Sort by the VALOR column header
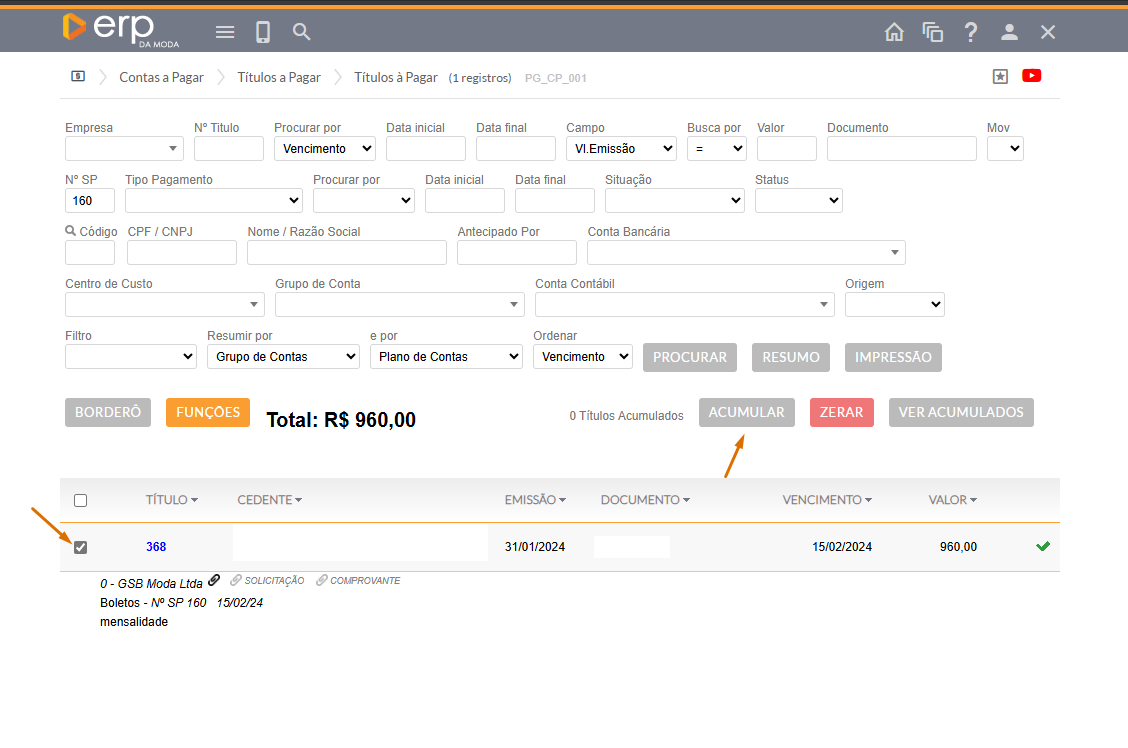1128x748 pixels. click(x=952, y=500)
